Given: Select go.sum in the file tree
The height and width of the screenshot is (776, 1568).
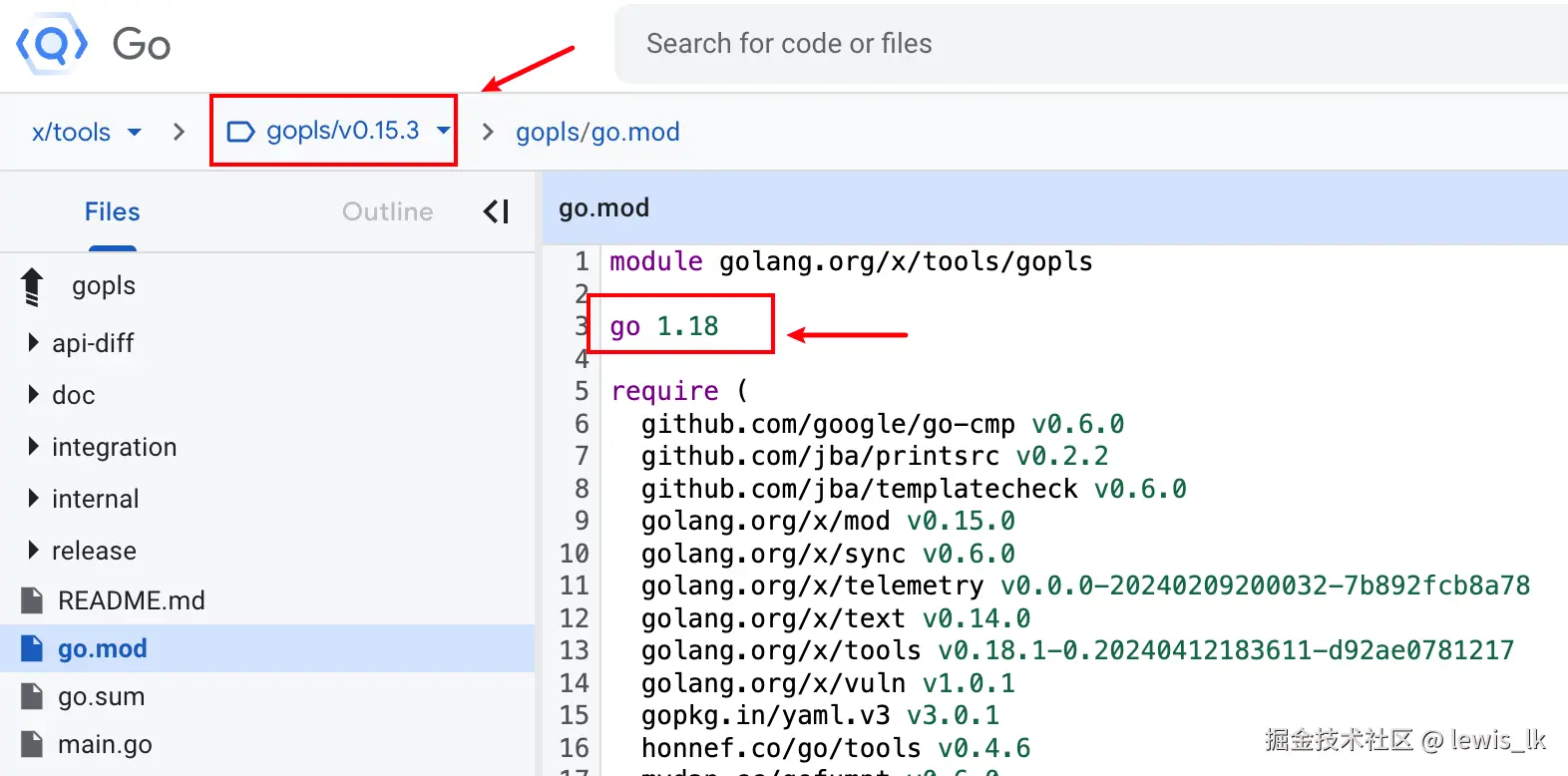Looking at the screenshot, I should 101,696.
